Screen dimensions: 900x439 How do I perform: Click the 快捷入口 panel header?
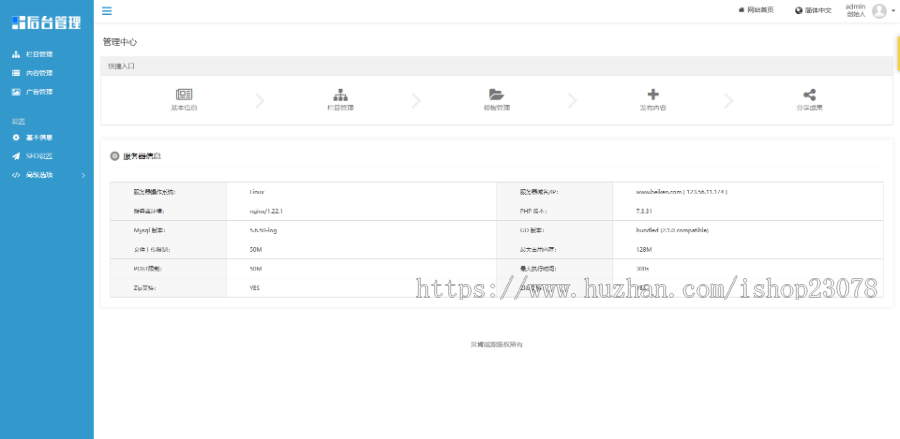pyautogui.click(x=496, y=66)
